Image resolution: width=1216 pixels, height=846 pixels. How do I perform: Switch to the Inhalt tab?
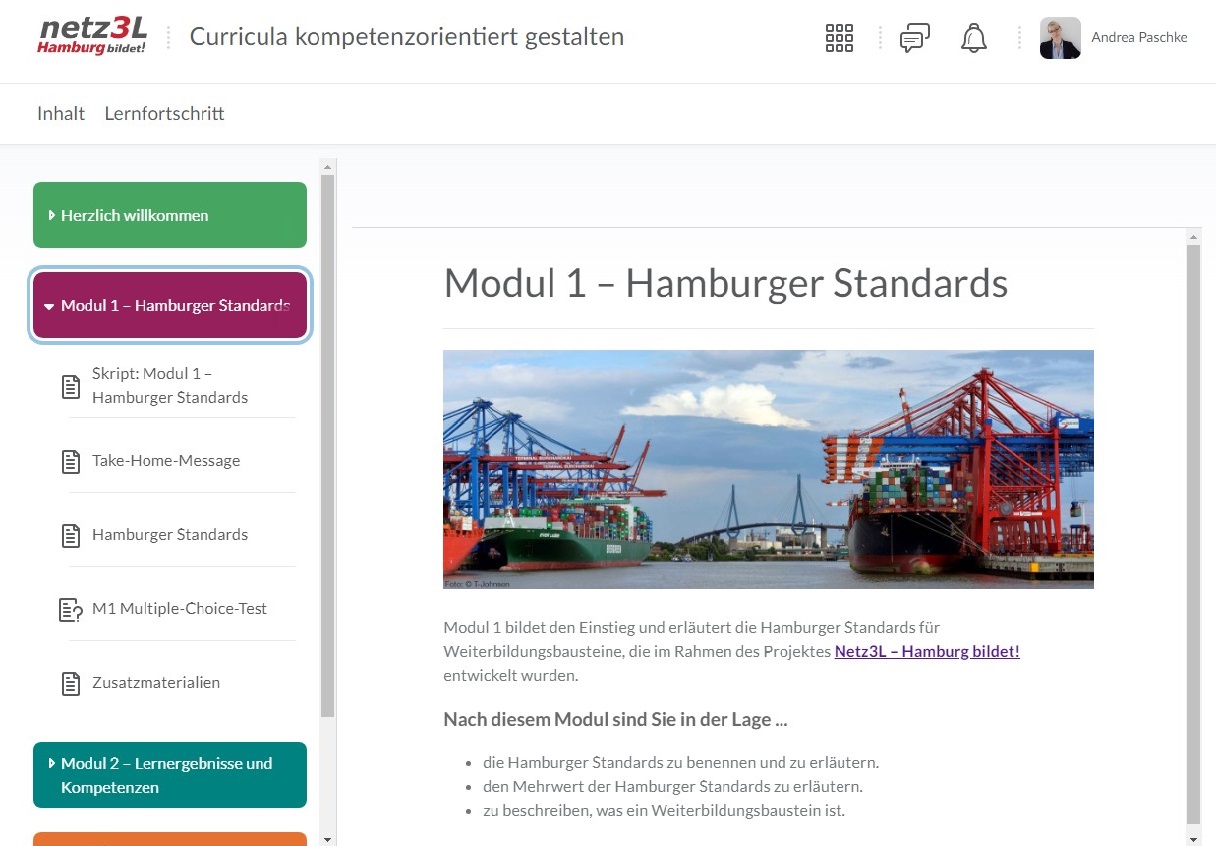(x=61, y=114)
